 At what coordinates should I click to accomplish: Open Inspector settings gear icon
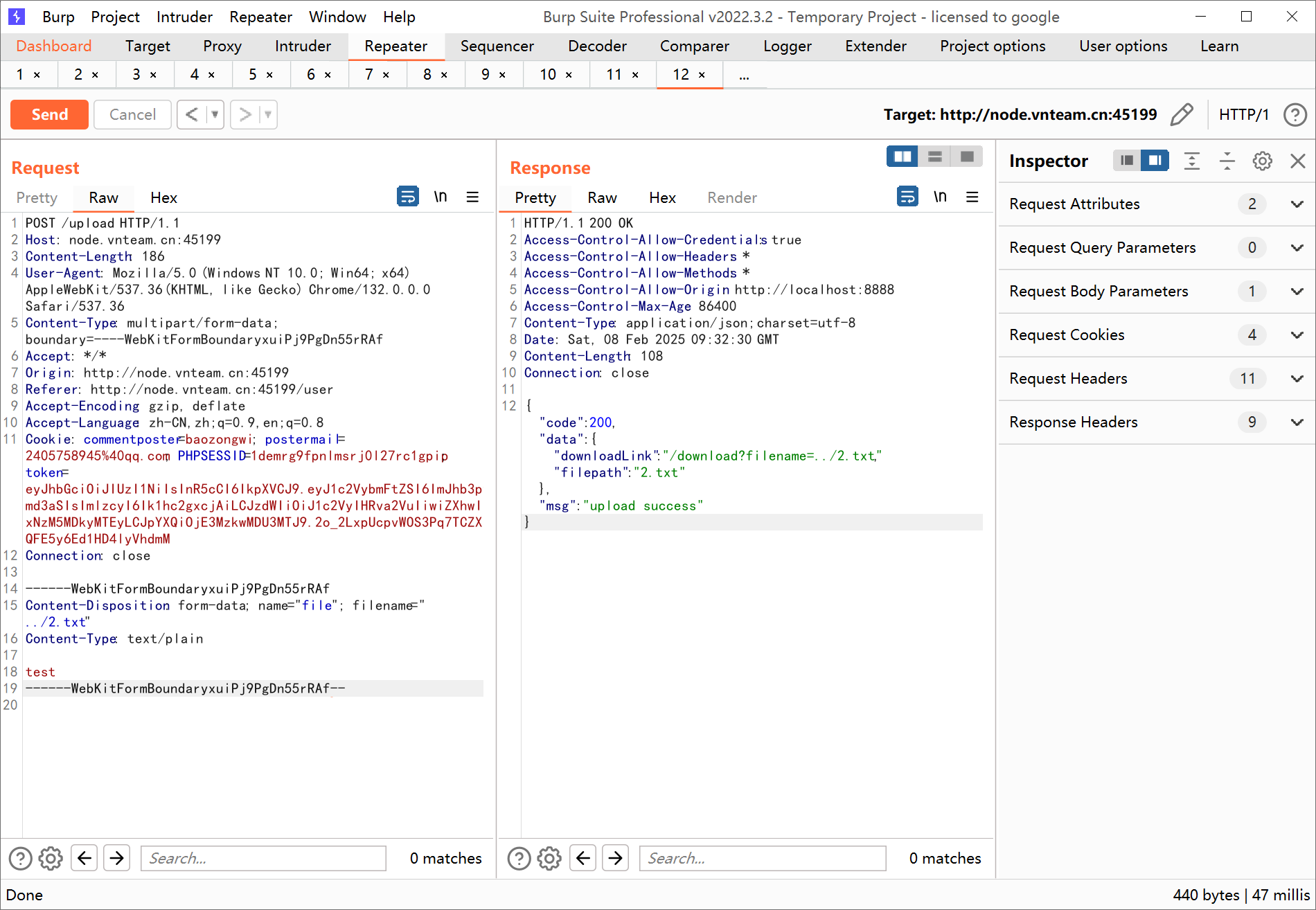1262,161
